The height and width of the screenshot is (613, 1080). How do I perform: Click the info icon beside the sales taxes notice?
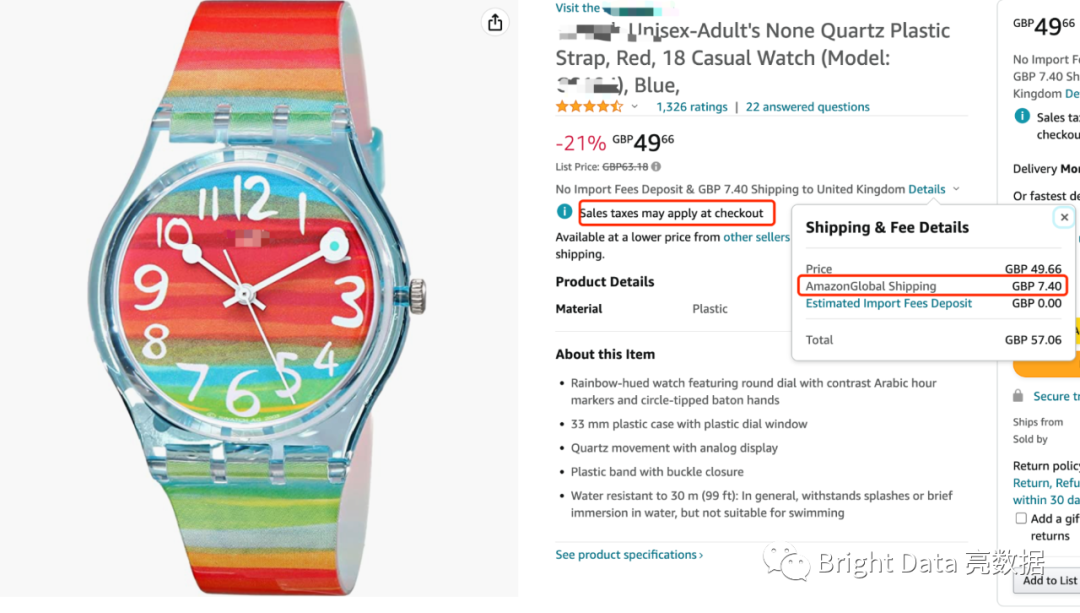565,212
